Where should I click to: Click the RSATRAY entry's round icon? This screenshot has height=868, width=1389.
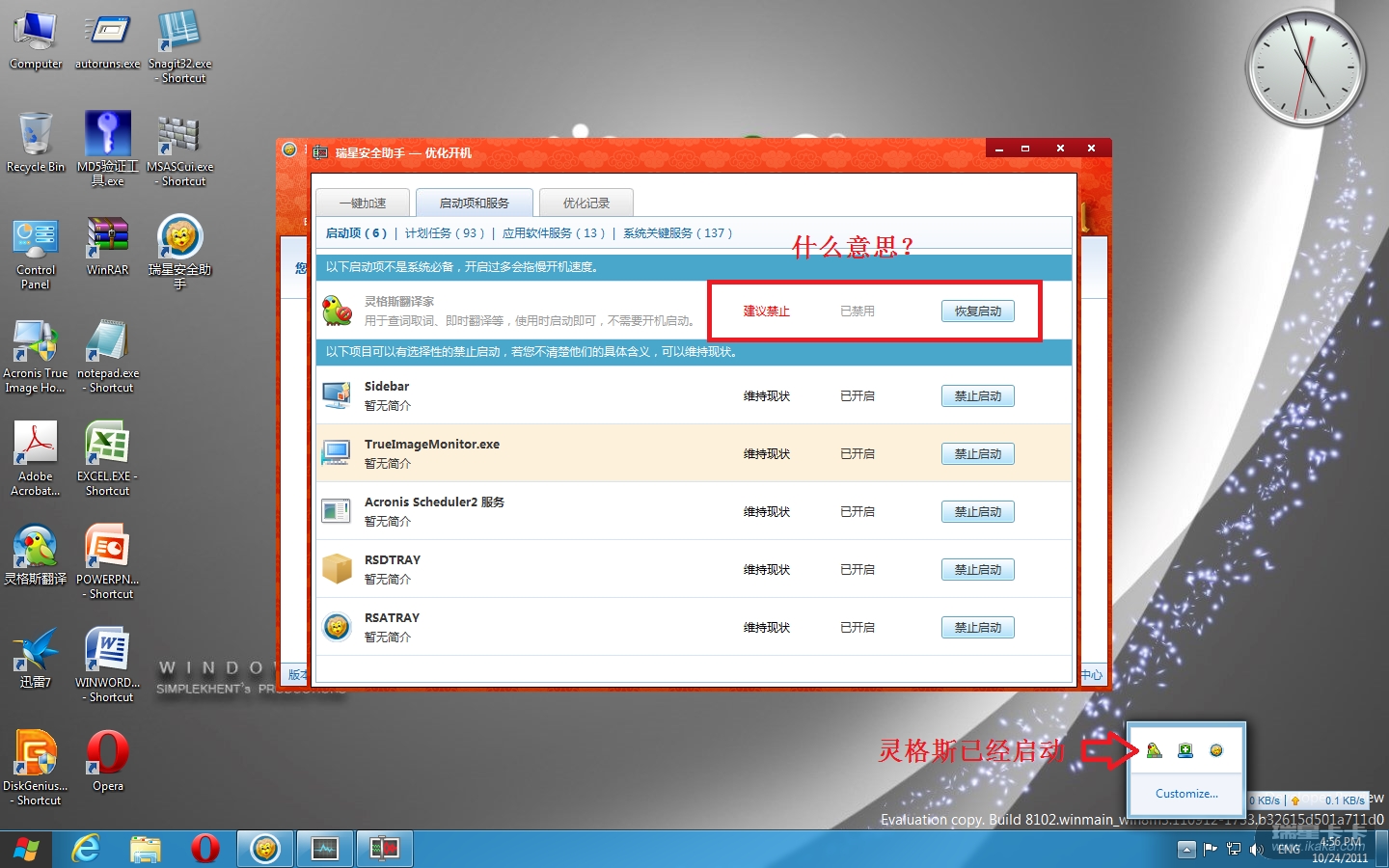pyautogui.click(x=337, y=627)
